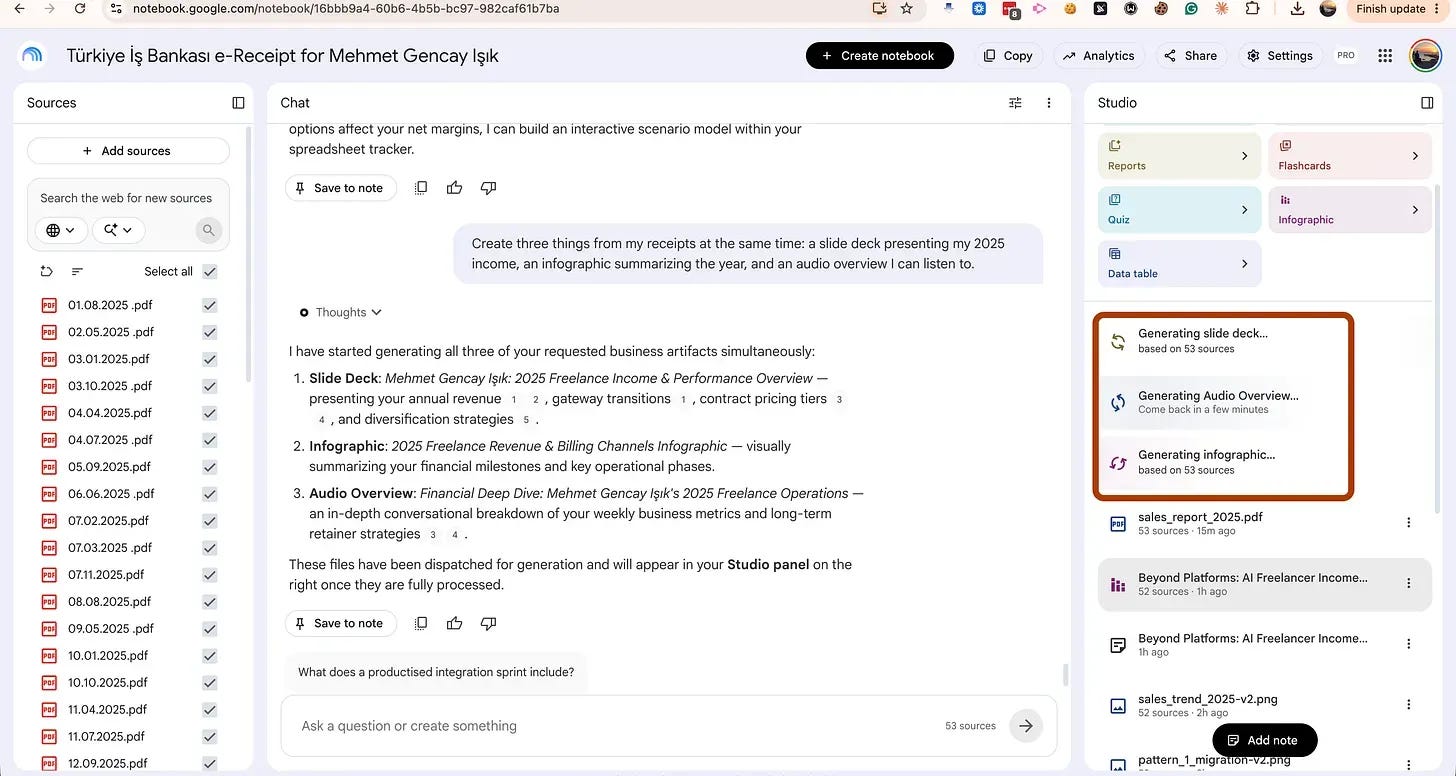
Task: Click the Finish update button
Action: [1399, 9]
